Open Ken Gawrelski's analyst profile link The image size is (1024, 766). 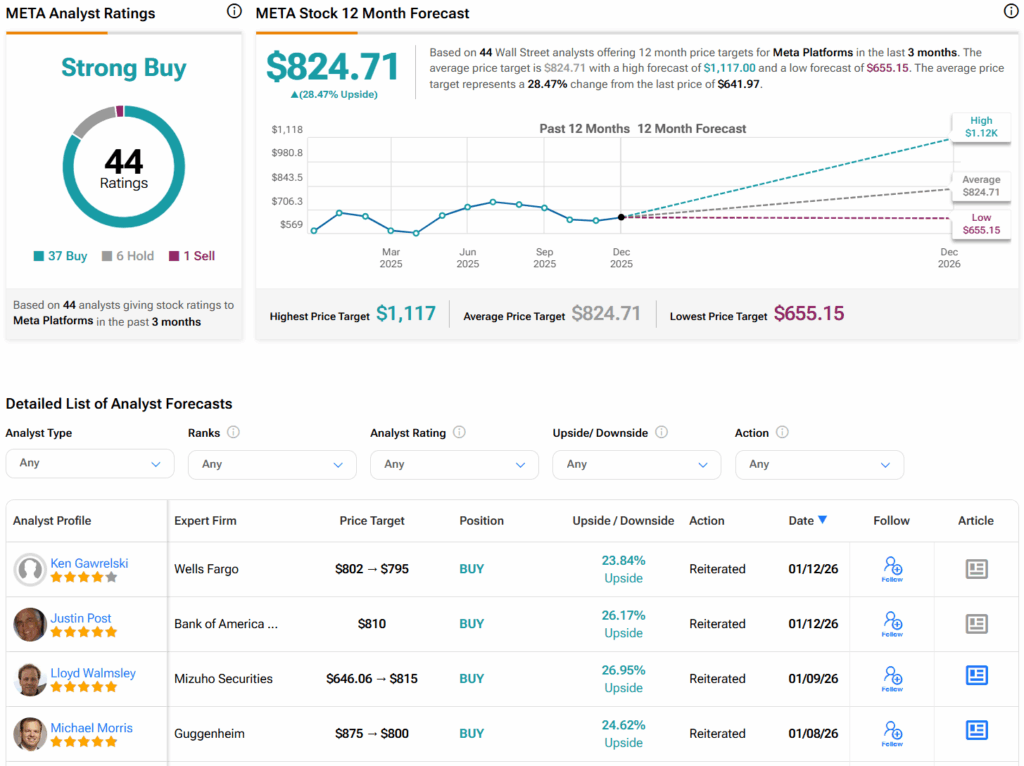pyautogui.click(x=89, y=563)
